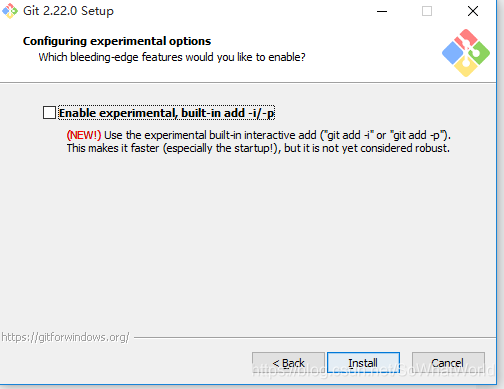The height and width of the screenshot is (389, 504).
Task: Click the green diamond of the Git logo
Action: tap(479, 53)
